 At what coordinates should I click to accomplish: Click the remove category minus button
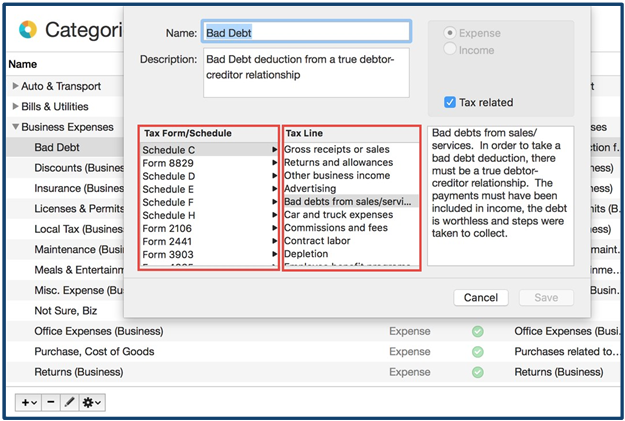[50, 401]
